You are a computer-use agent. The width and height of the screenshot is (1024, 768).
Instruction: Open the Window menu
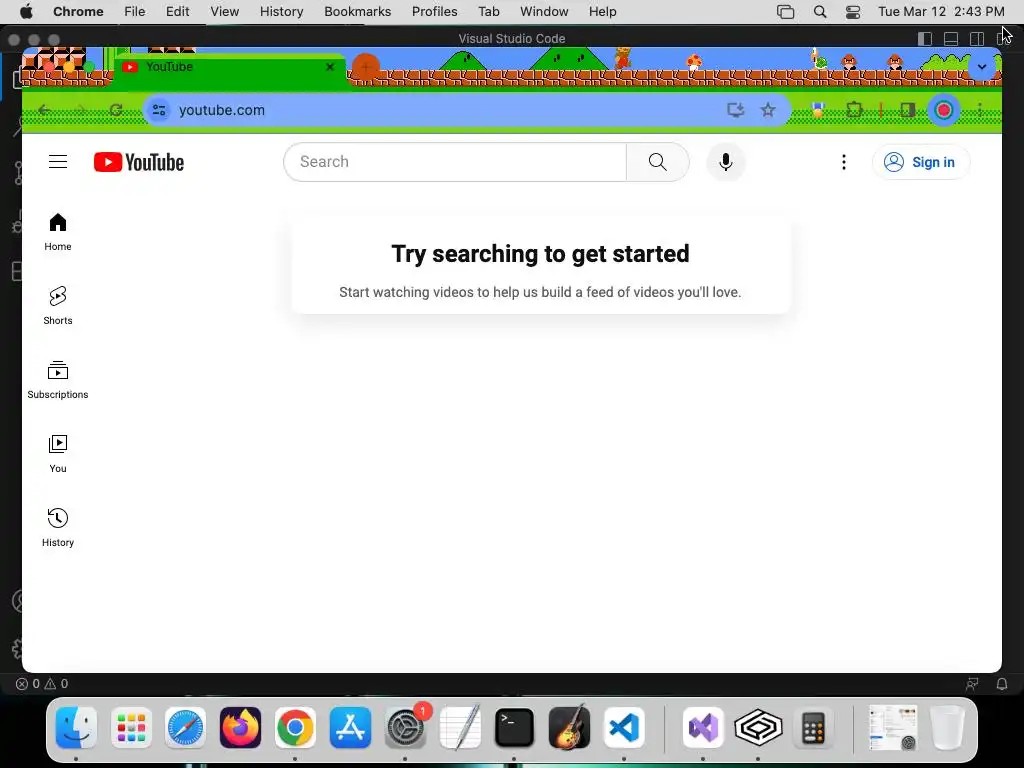544,12
